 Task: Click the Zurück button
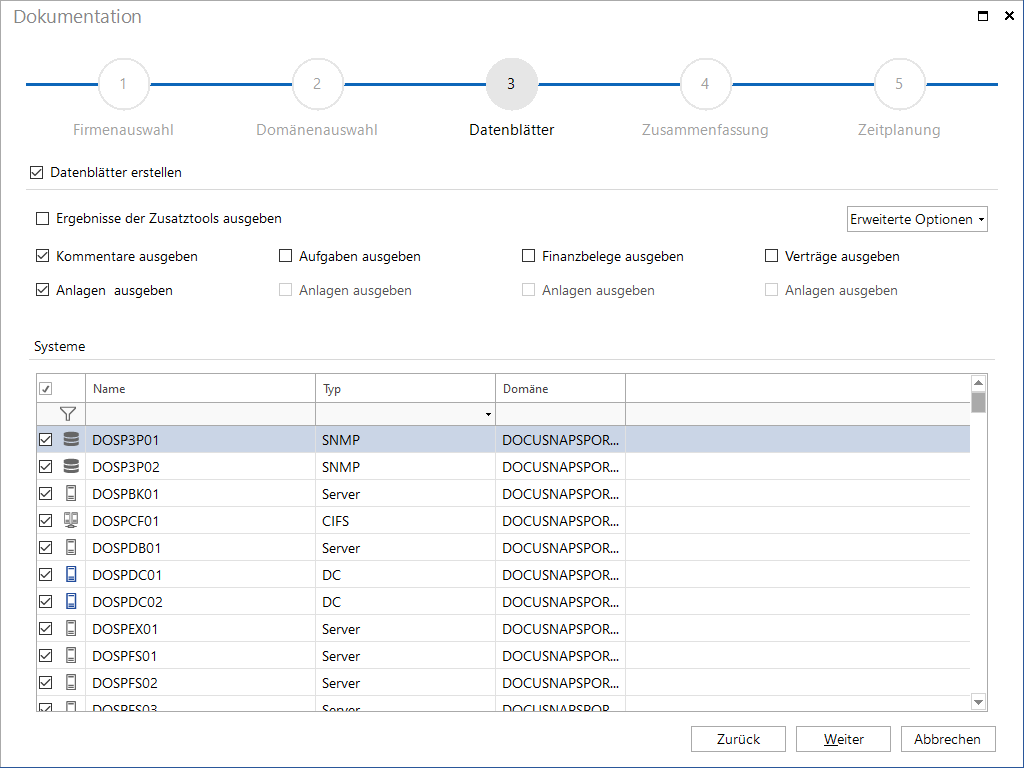(x=739, y=739)
